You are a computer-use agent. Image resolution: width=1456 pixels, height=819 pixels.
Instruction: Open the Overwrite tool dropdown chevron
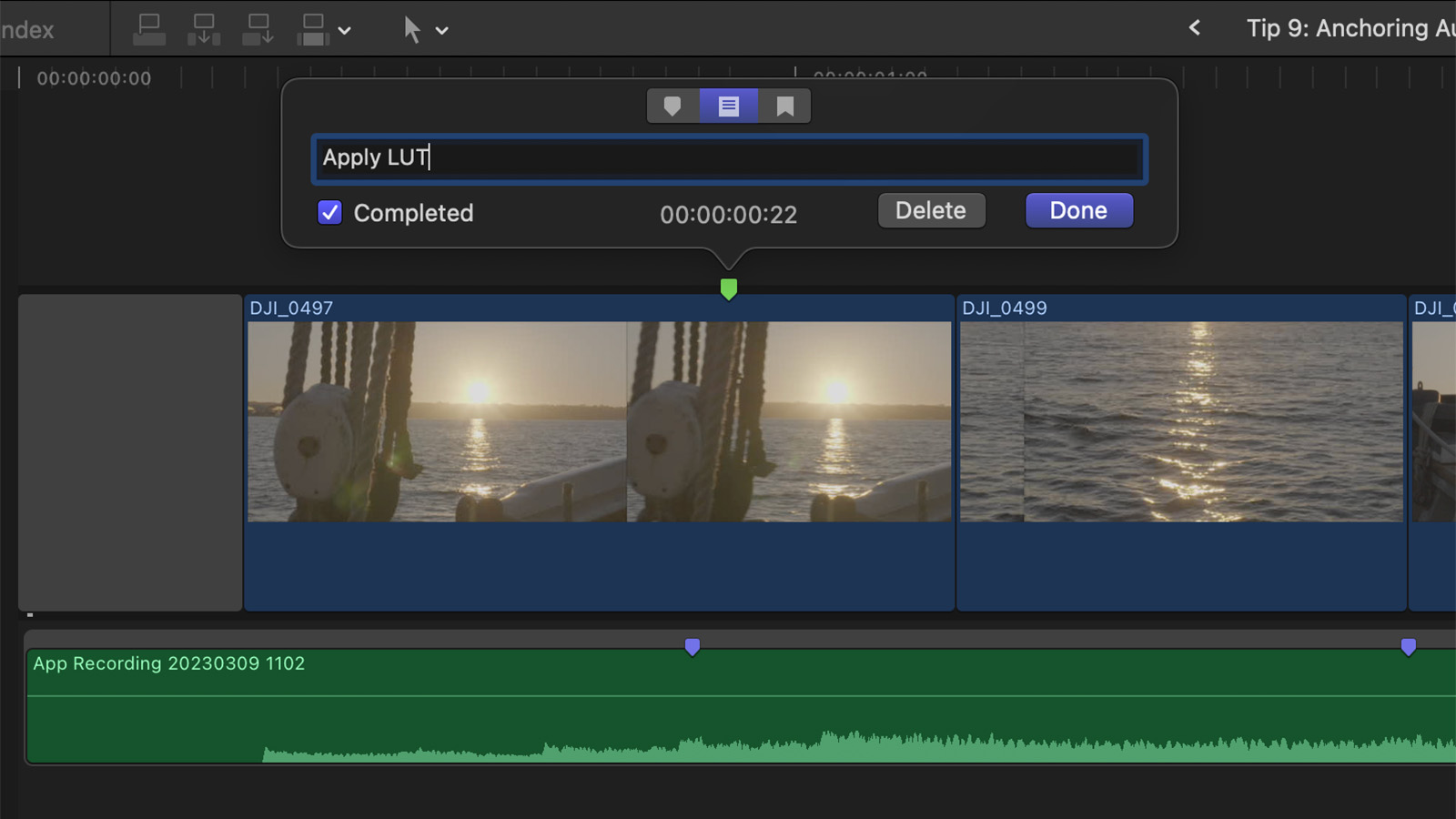[x=344, y=30]
